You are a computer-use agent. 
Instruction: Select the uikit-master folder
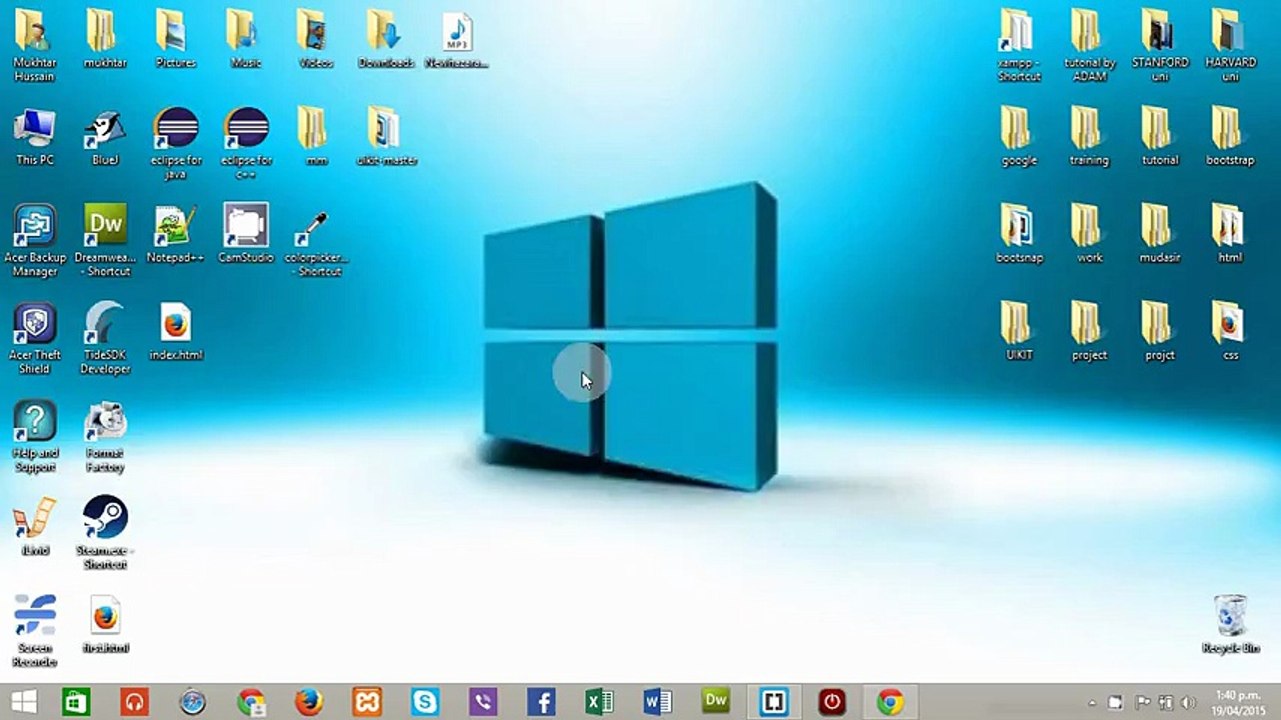point(386,136)
